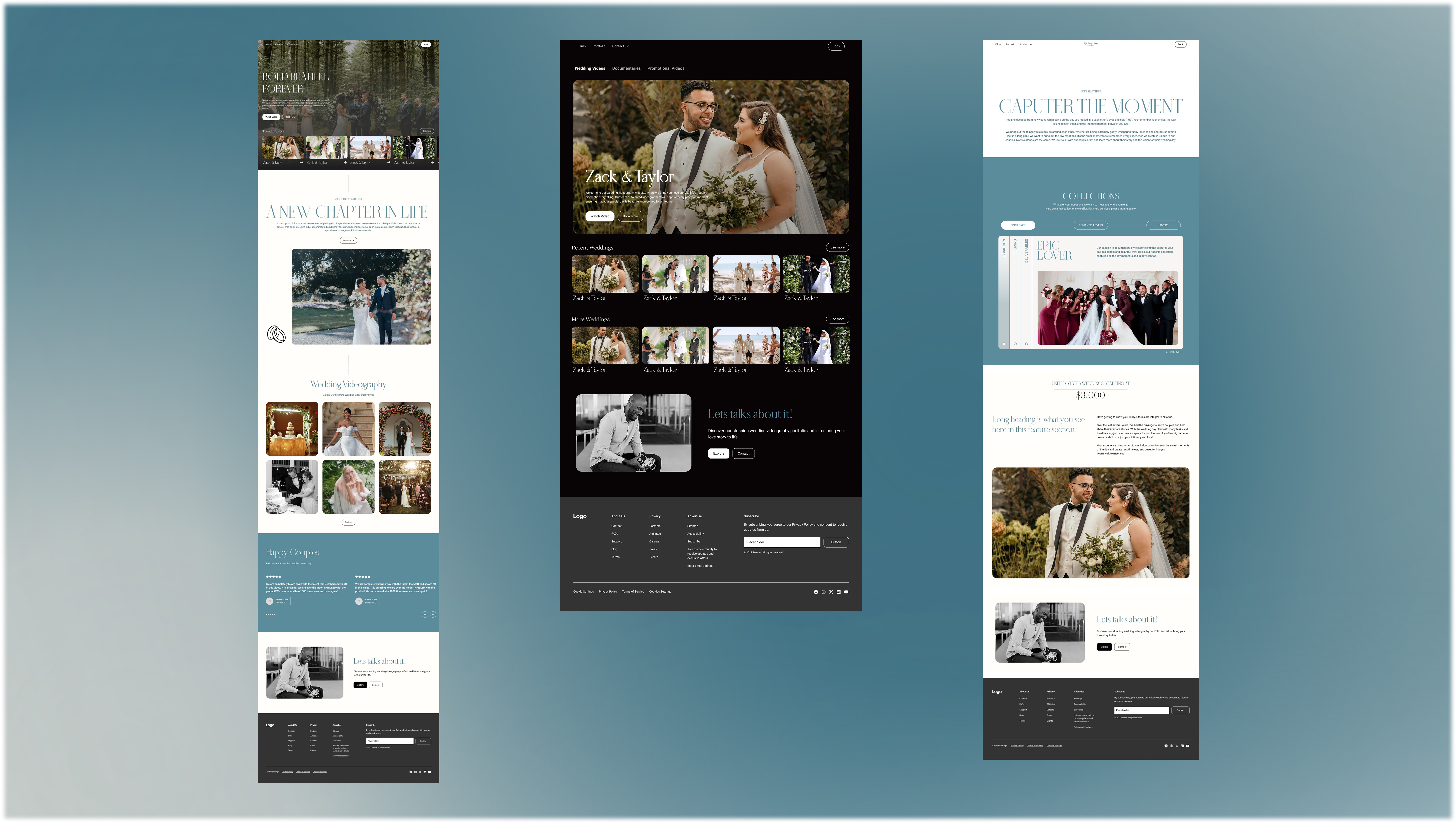Switch to the Documentaries tab
1456x823 pixels.
(x=626, y=68)
